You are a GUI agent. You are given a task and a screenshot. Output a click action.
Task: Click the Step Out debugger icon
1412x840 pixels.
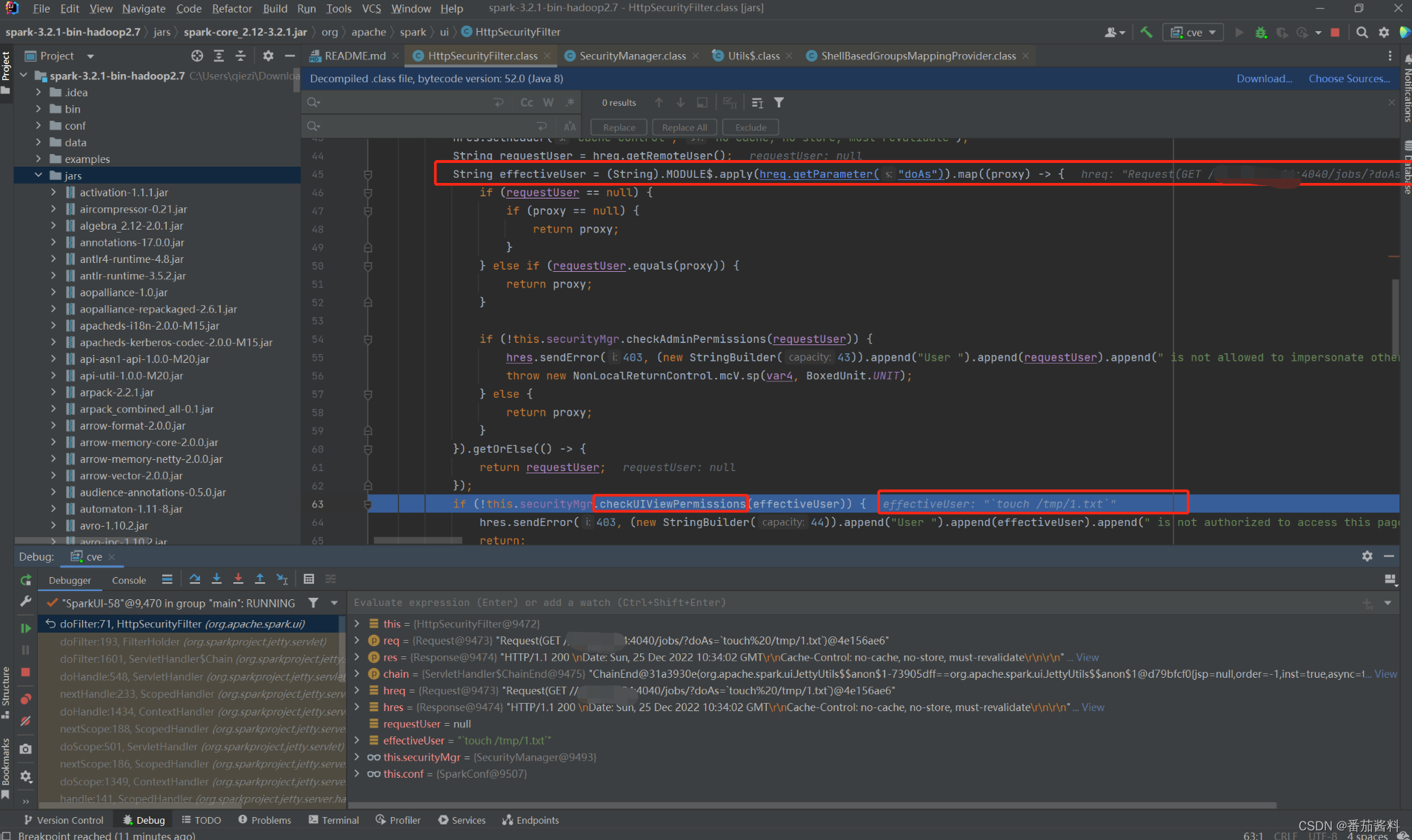pyautogui.click(x=260, y=579)
